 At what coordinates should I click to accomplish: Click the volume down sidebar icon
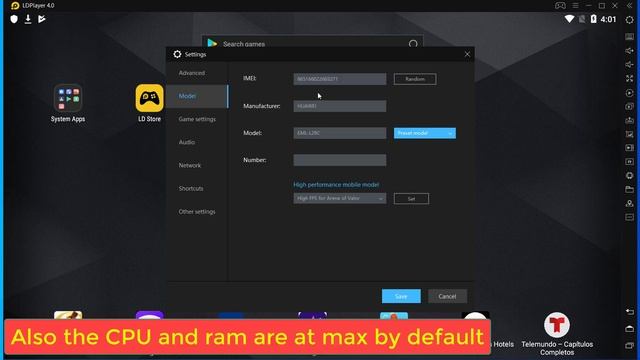click(x=629, y=64)
